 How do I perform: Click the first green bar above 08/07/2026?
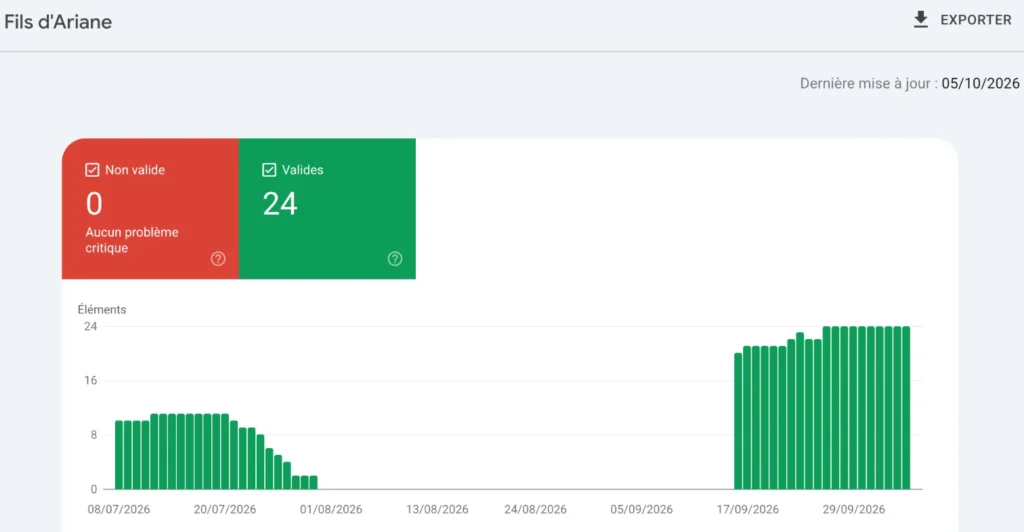(119, 455)
